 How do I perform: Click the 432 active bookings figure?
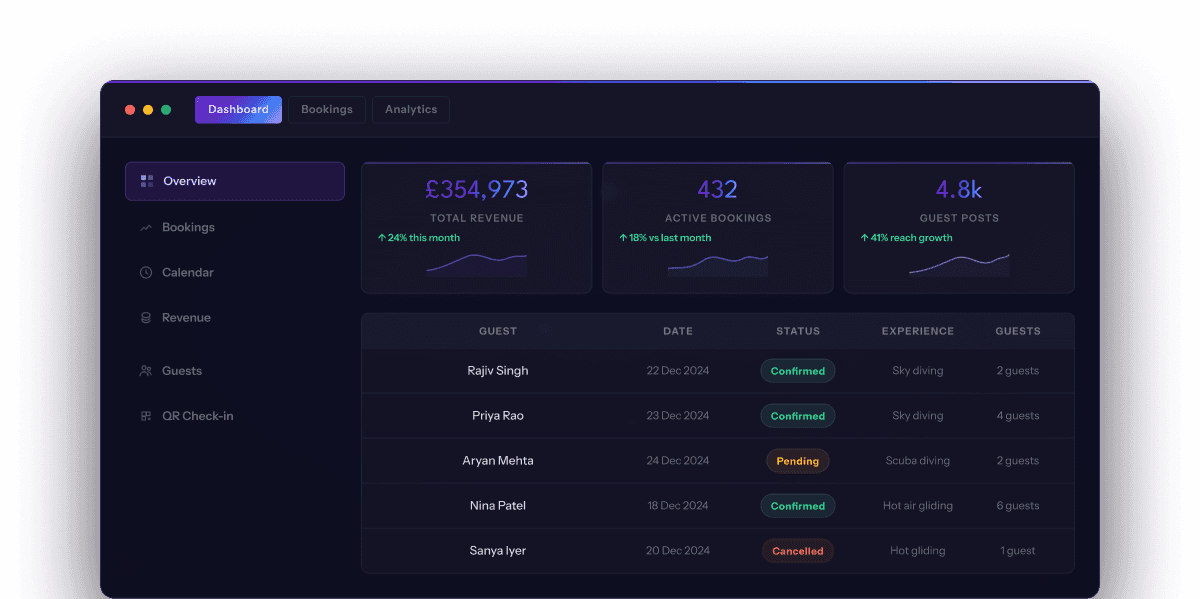[718, 189]
